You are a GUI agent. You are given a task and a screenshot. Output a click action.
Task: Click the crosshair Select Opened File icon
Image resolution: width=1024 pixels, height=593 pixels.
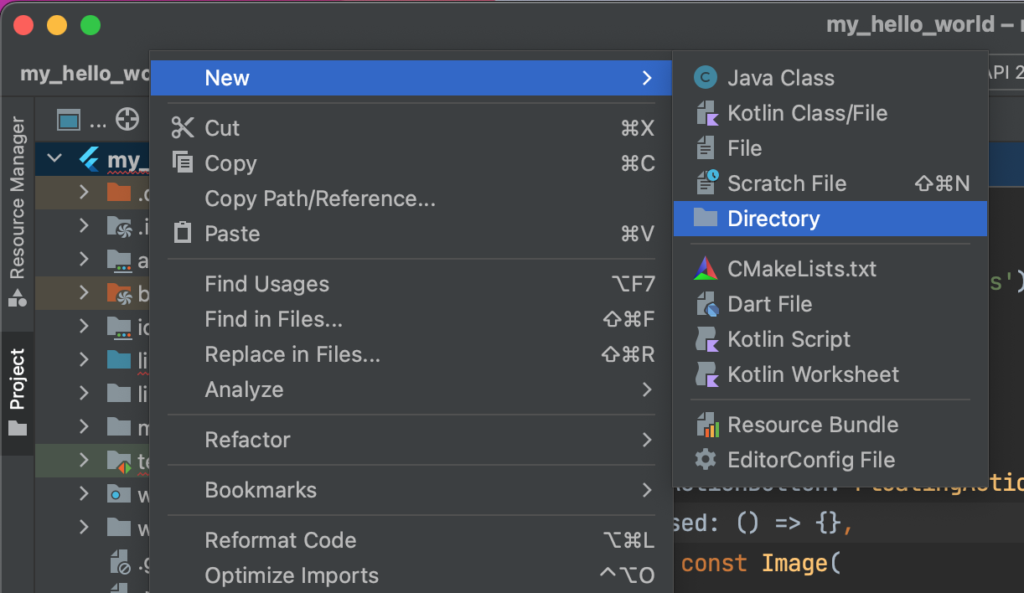pos(127,120)
